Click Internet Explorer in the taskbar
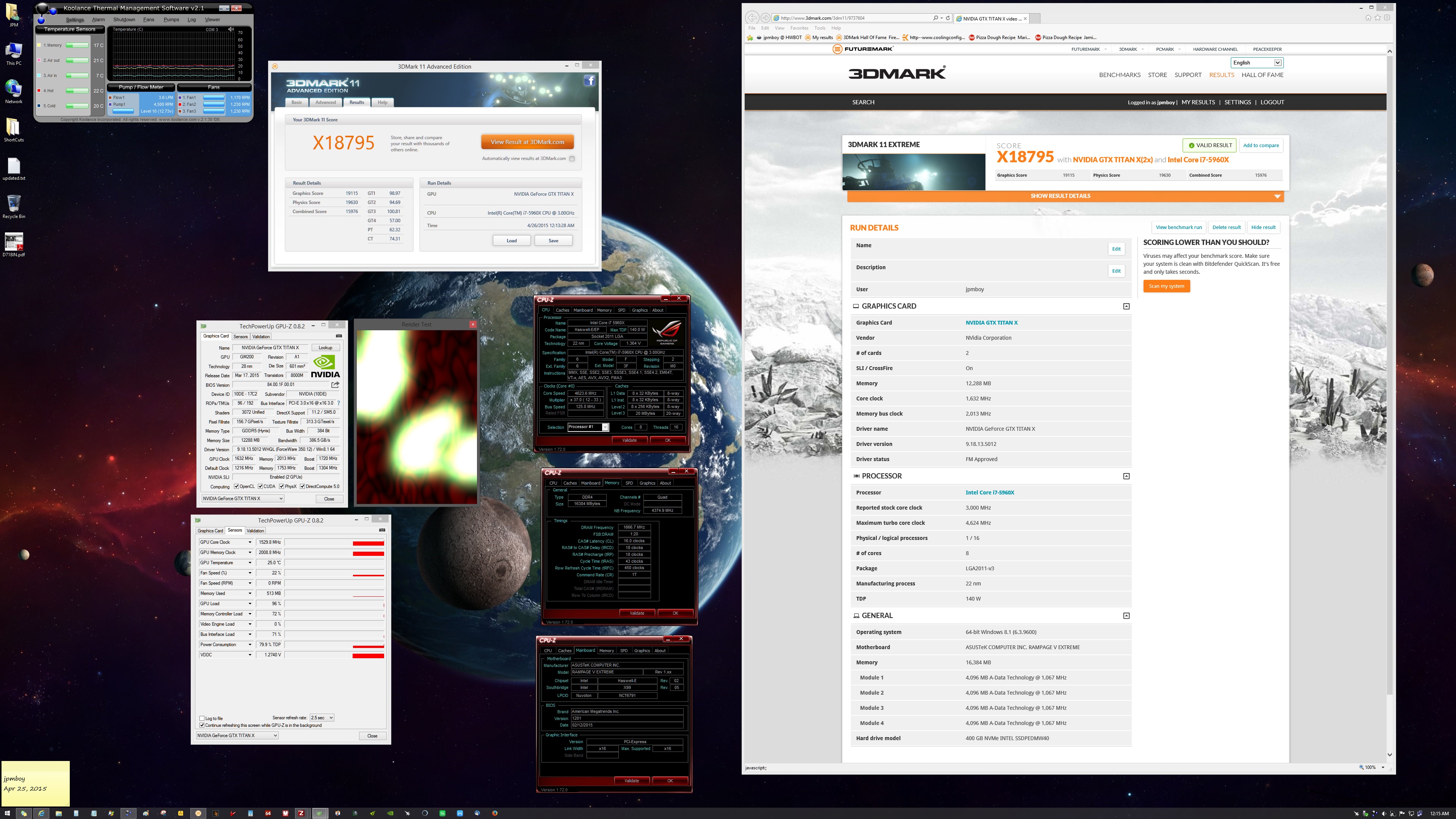 41,813
